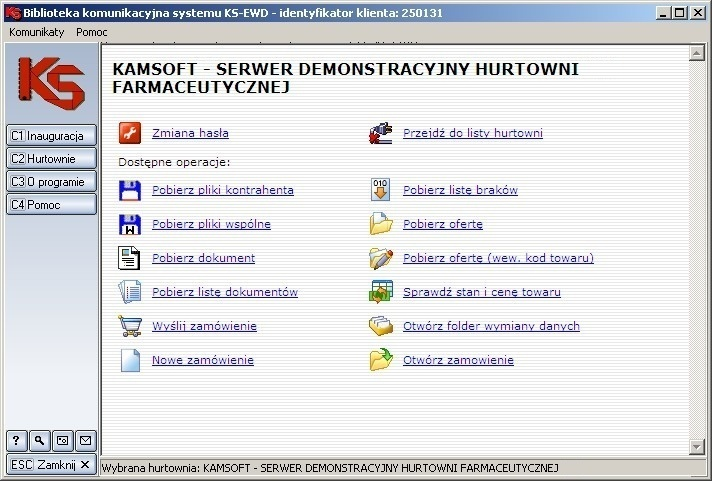Click the question mark button in the sidebar
Screen dimensions: 712x481
(x=17, y=441)
